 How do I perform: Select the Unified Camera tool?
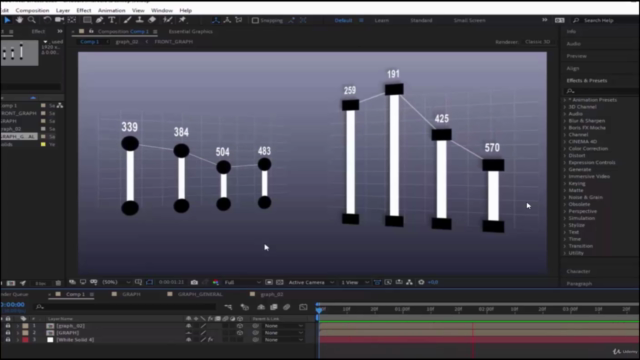(59, 20)
